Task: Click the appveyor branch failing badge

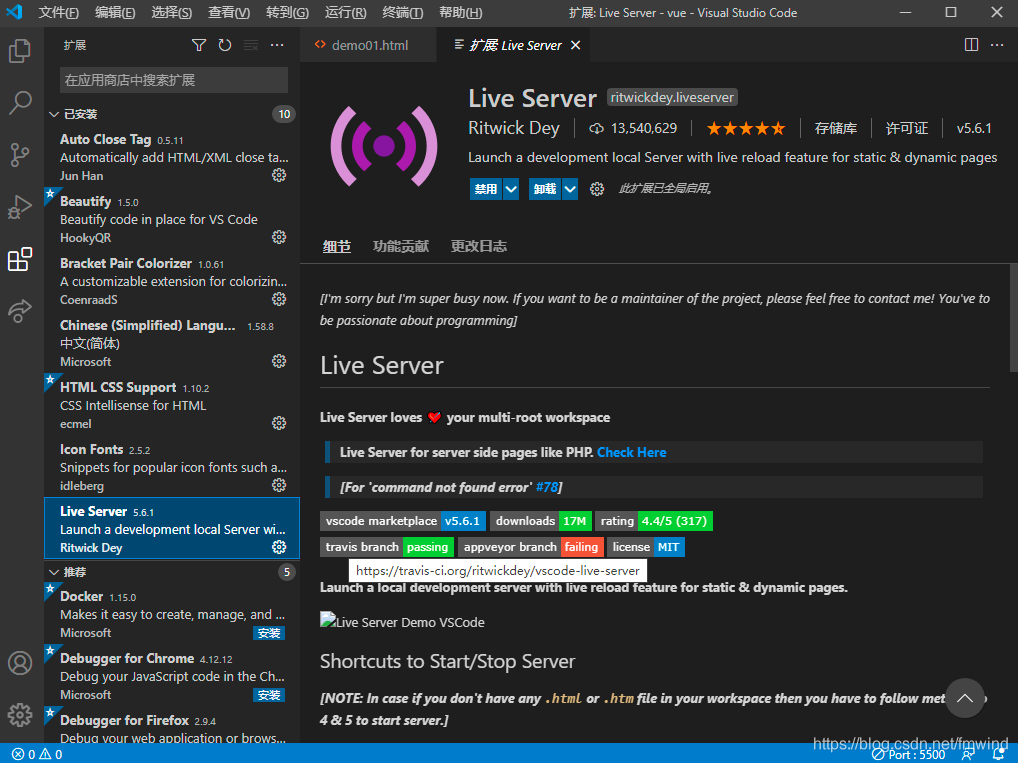Action: click(531, 547)
